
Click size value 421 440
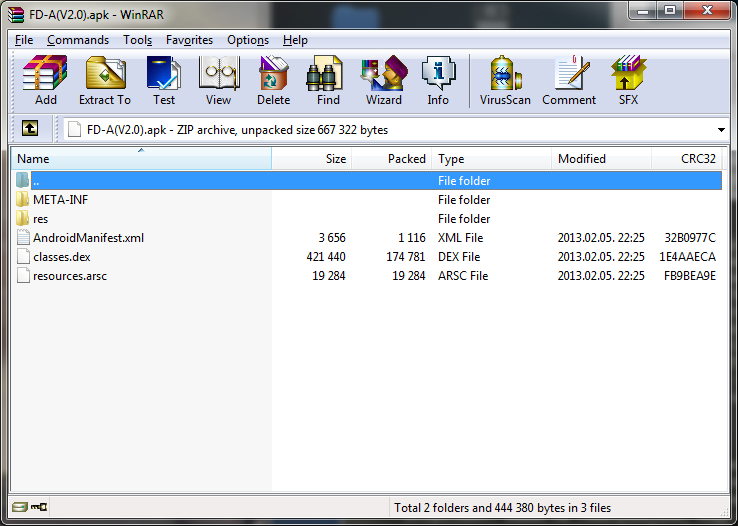click(326, 257)
